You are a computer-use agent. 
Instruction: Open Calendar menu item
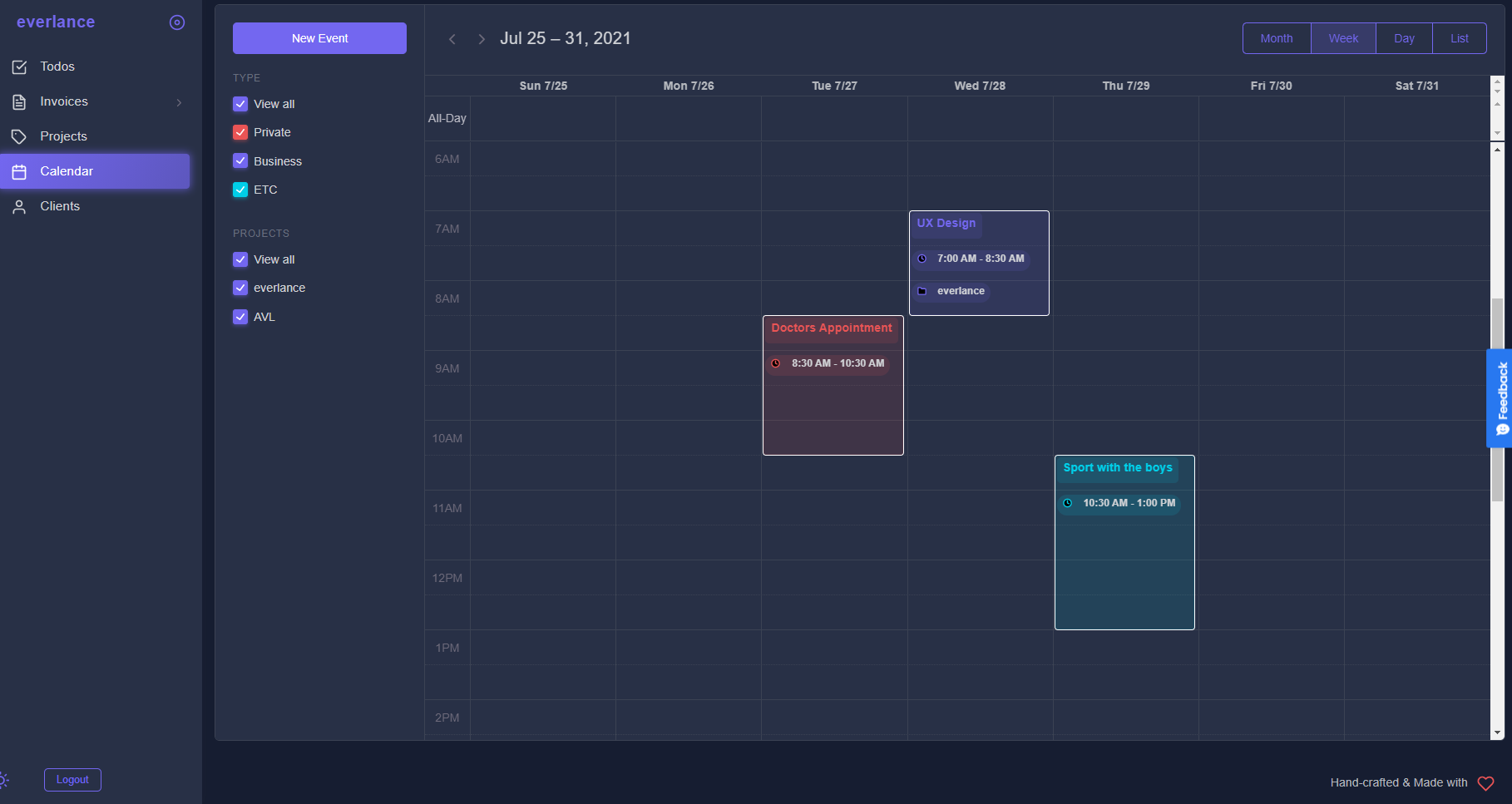(95, 171)
